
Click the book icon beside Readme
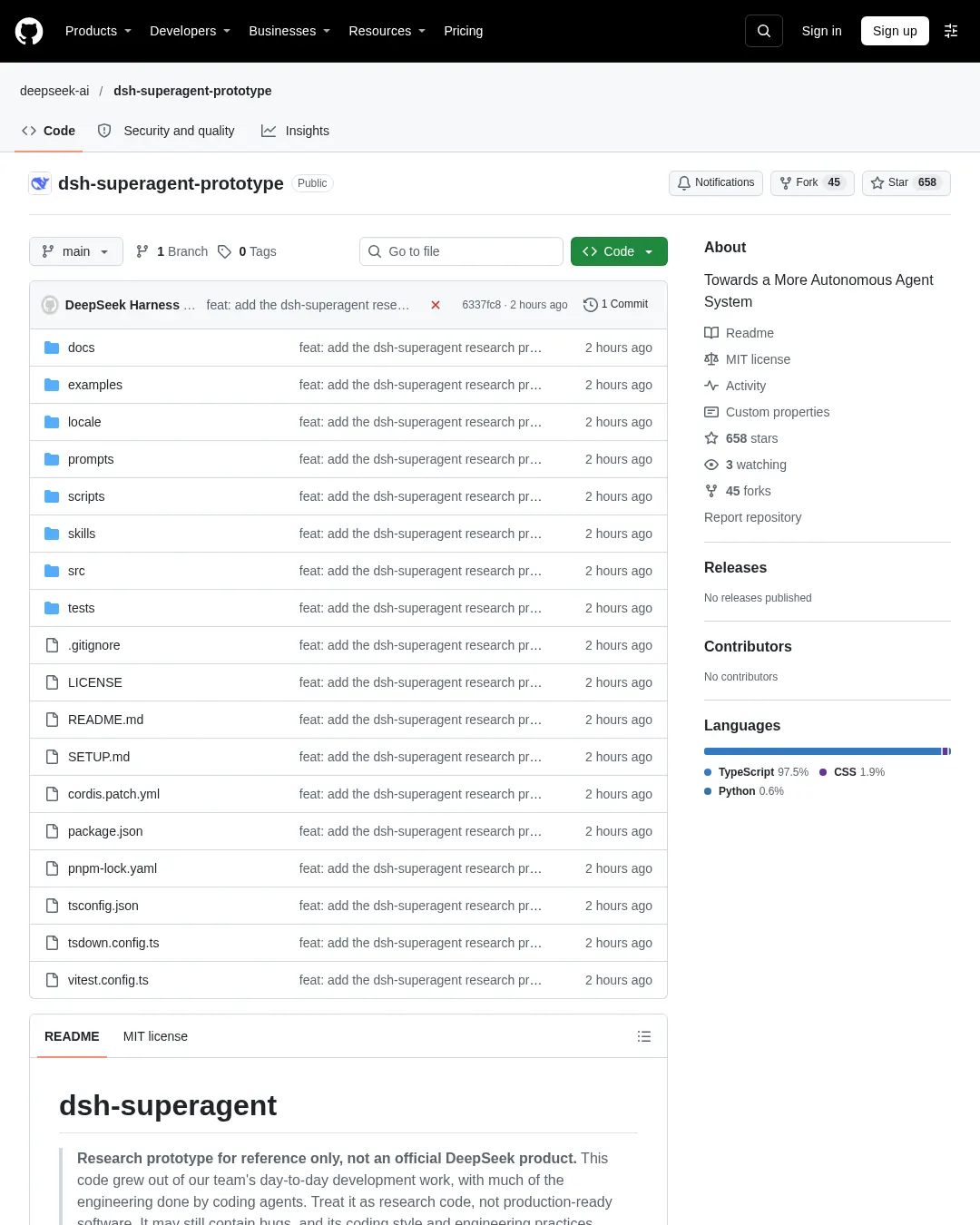pos(711,333)
